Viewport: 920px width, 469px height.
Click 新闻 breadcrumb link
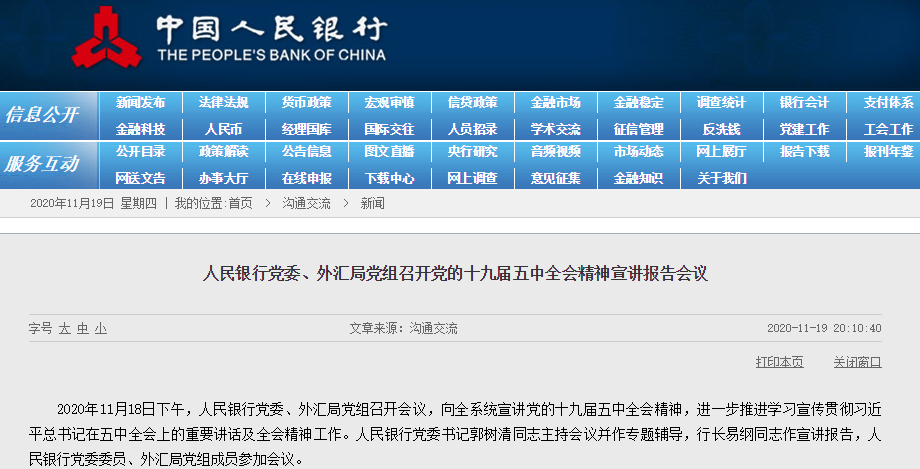pos(373,204)
